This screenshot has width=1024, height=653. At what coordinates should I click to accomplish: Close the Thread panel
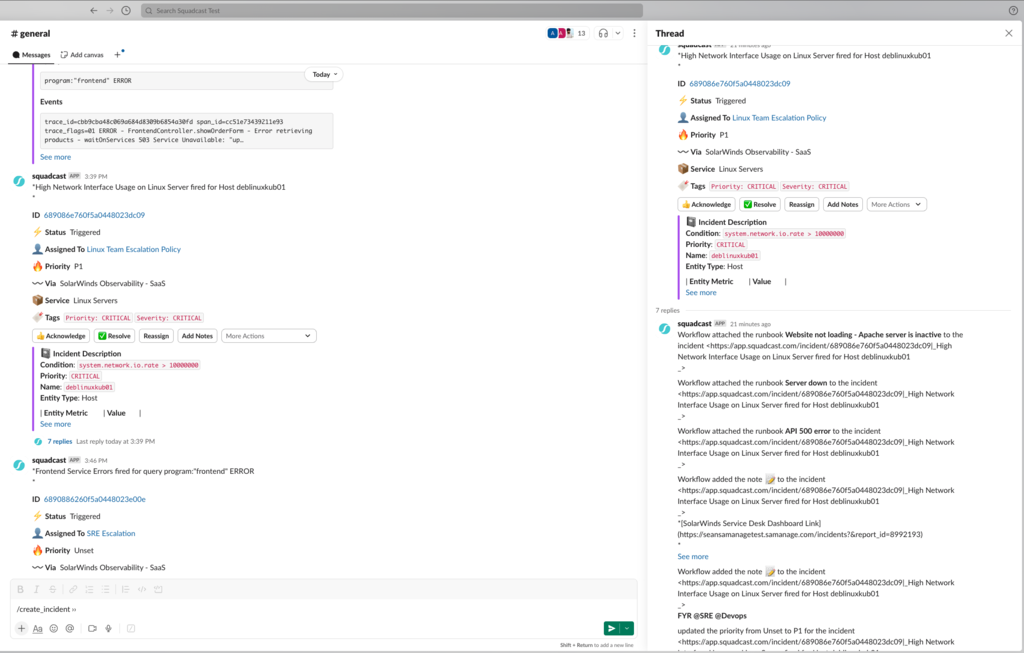[1008, 33]
